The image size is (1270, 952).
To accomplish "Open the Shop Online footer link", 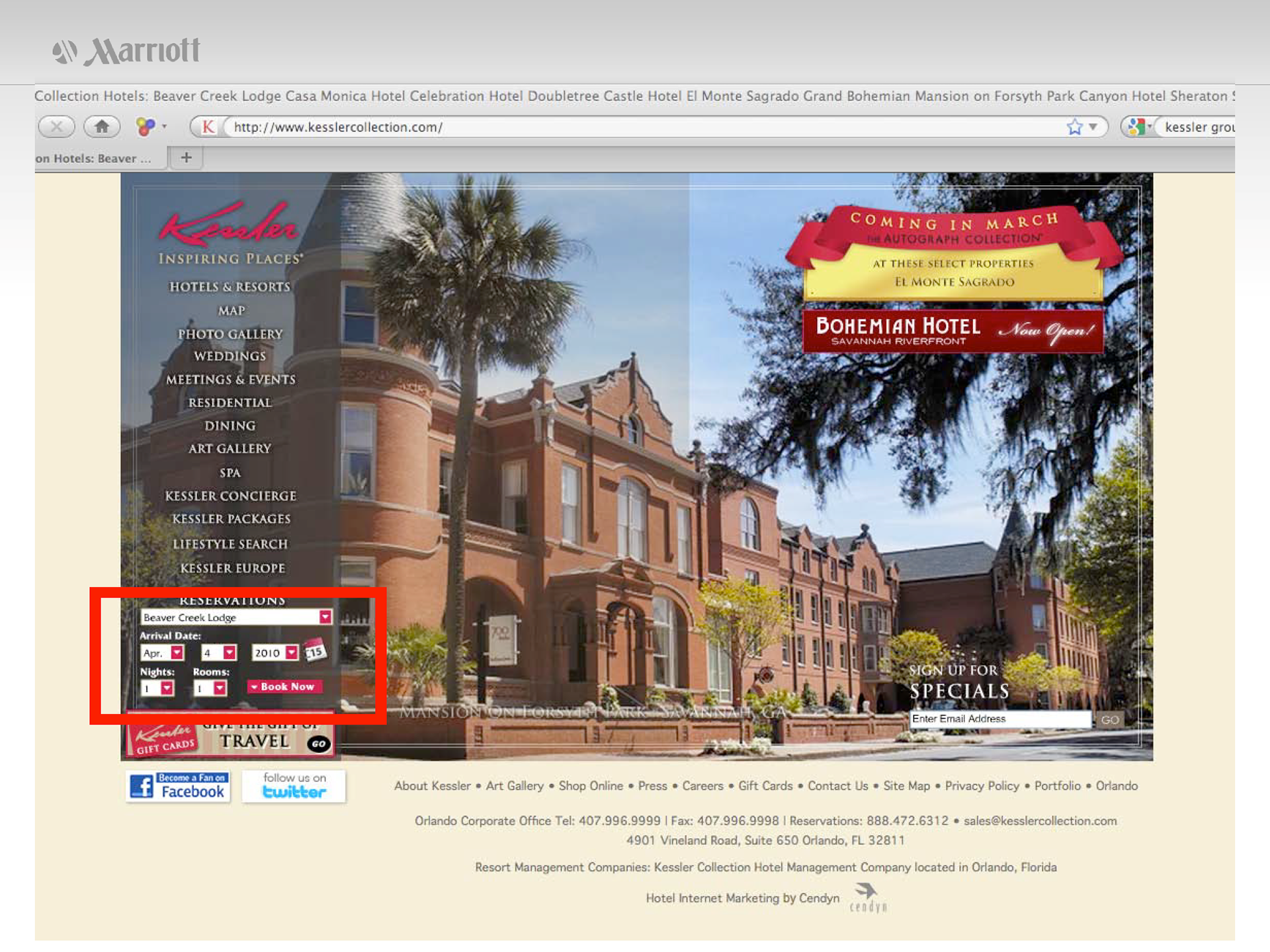I will pos(591,785).
